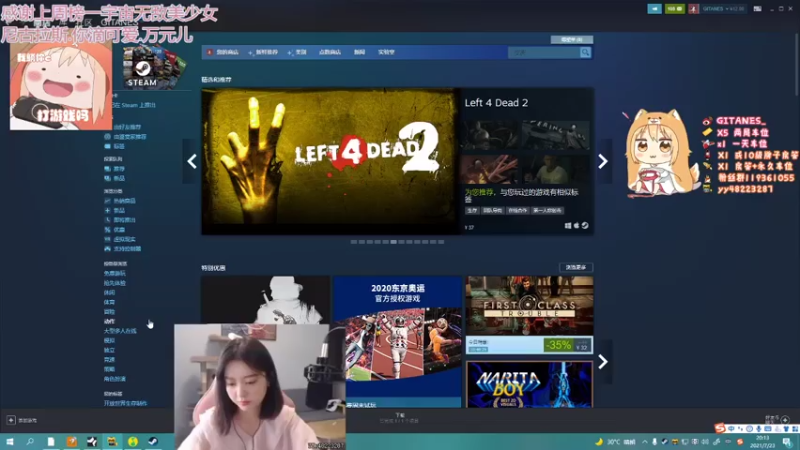Screen dimensions: 800x450
Task: Focus the store search input field
Action: [544, 52]
